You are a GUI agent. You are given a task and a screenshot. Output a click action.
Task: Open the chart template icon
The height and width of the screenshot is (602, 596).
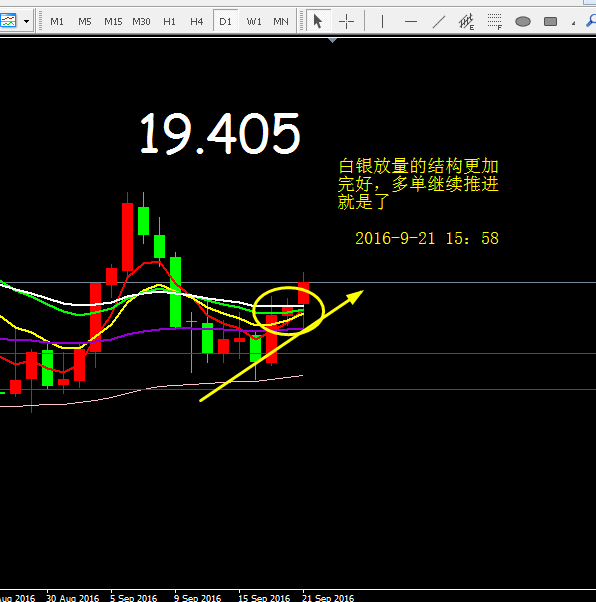pyautogui.click(x=8, y=21)
